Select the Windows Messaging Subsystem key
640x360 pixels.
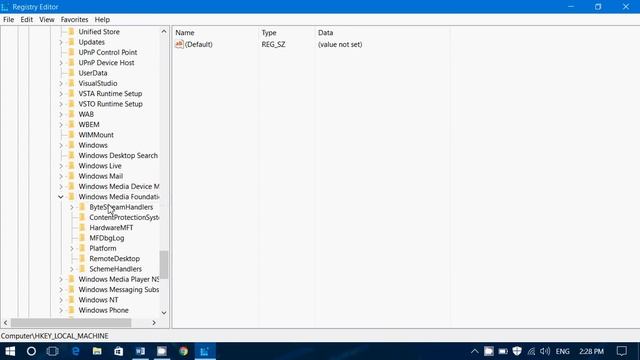click(119, 290)
